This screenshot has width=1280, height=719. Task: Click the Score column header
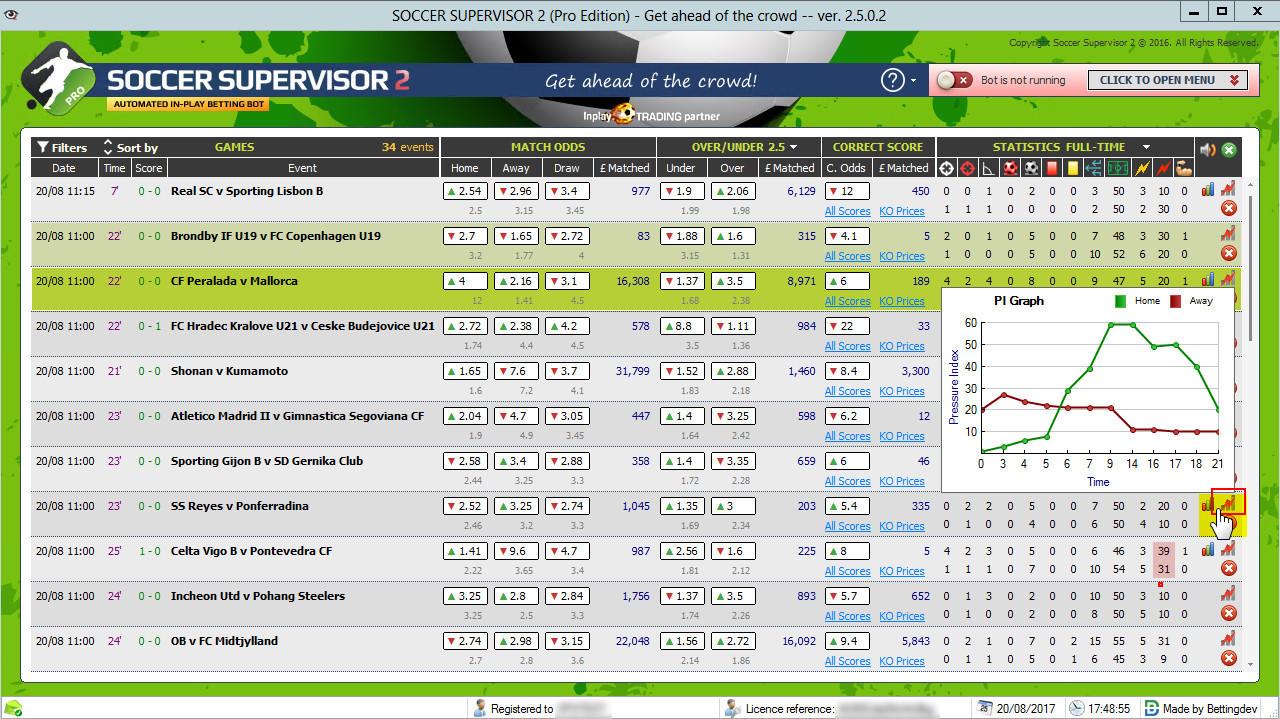coord(149,168)
